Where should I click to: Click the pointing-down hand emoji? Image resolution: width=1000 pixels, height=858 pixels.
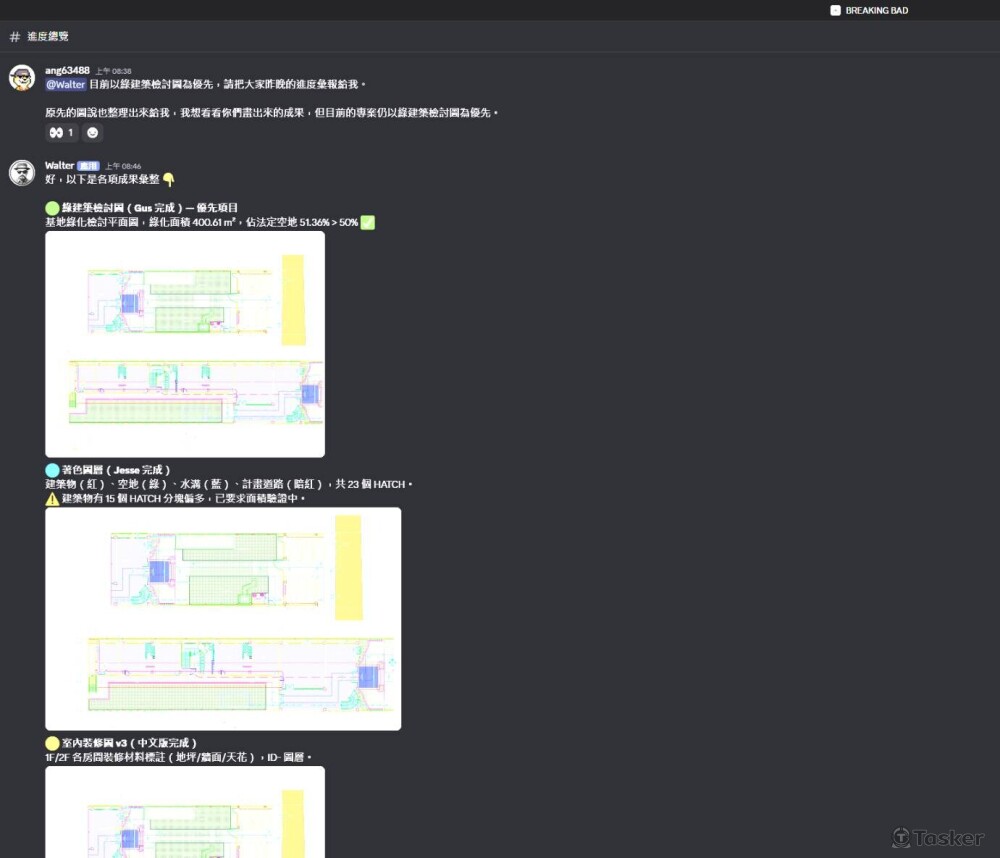(x=168, y=180)
